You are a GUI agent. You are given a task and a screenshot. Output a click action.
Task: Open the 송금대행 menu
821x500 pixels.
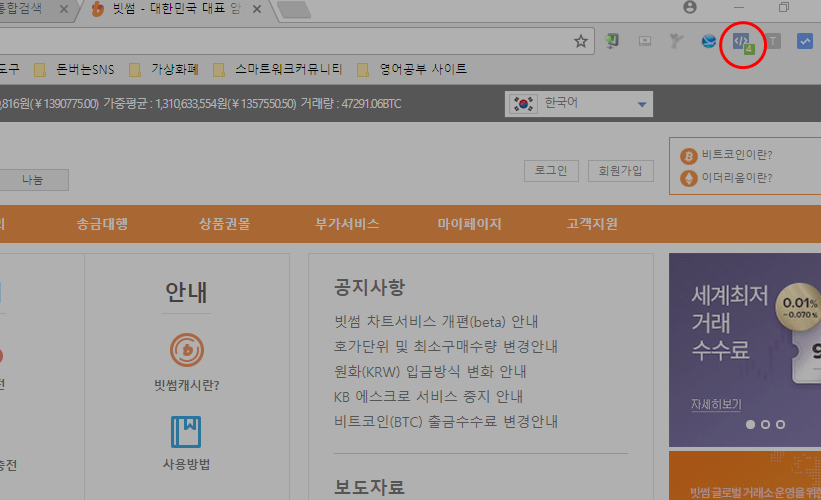[x=102, y=224]
